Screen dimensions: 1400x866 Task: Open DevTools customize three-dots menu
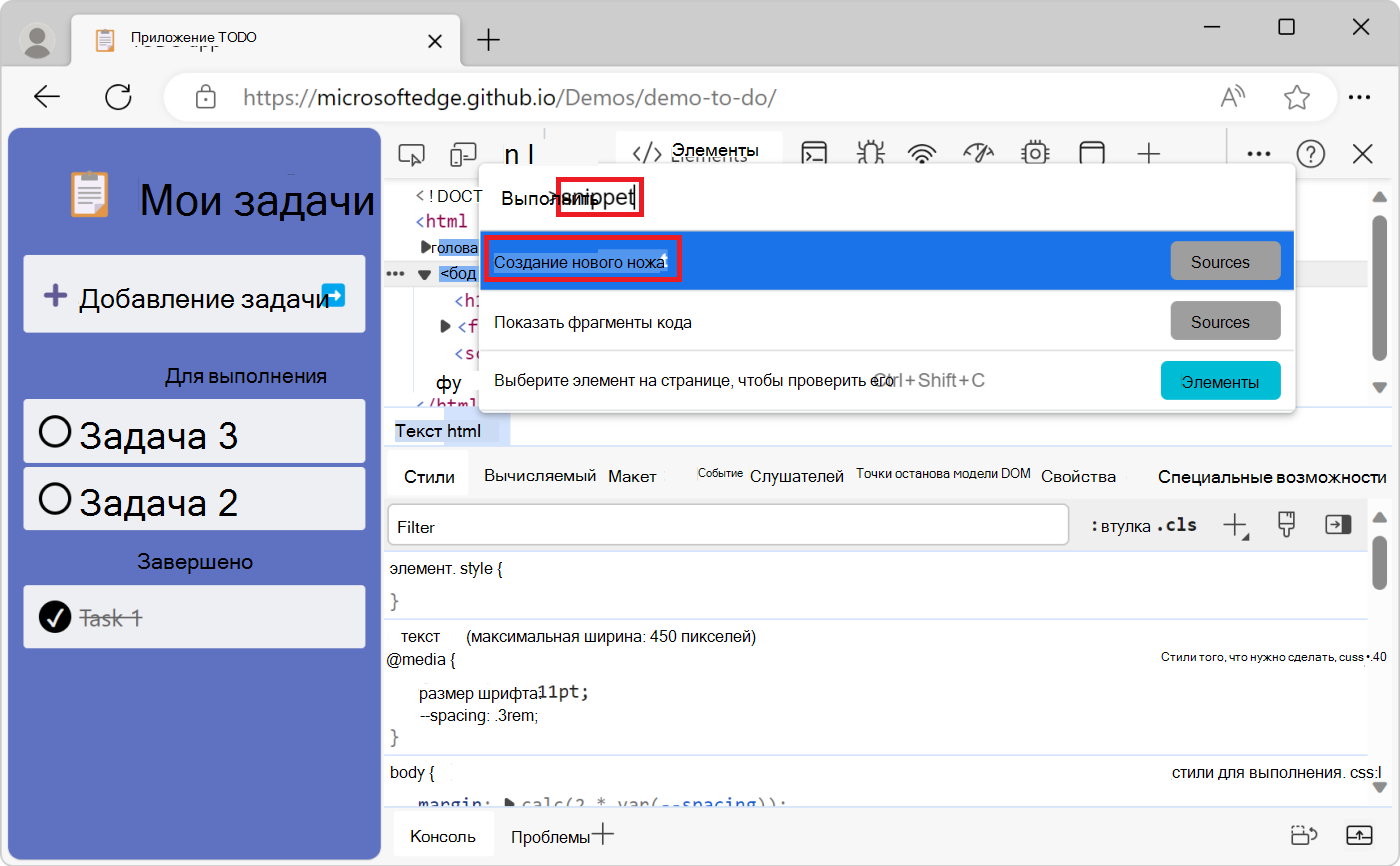coord(1258,154)
